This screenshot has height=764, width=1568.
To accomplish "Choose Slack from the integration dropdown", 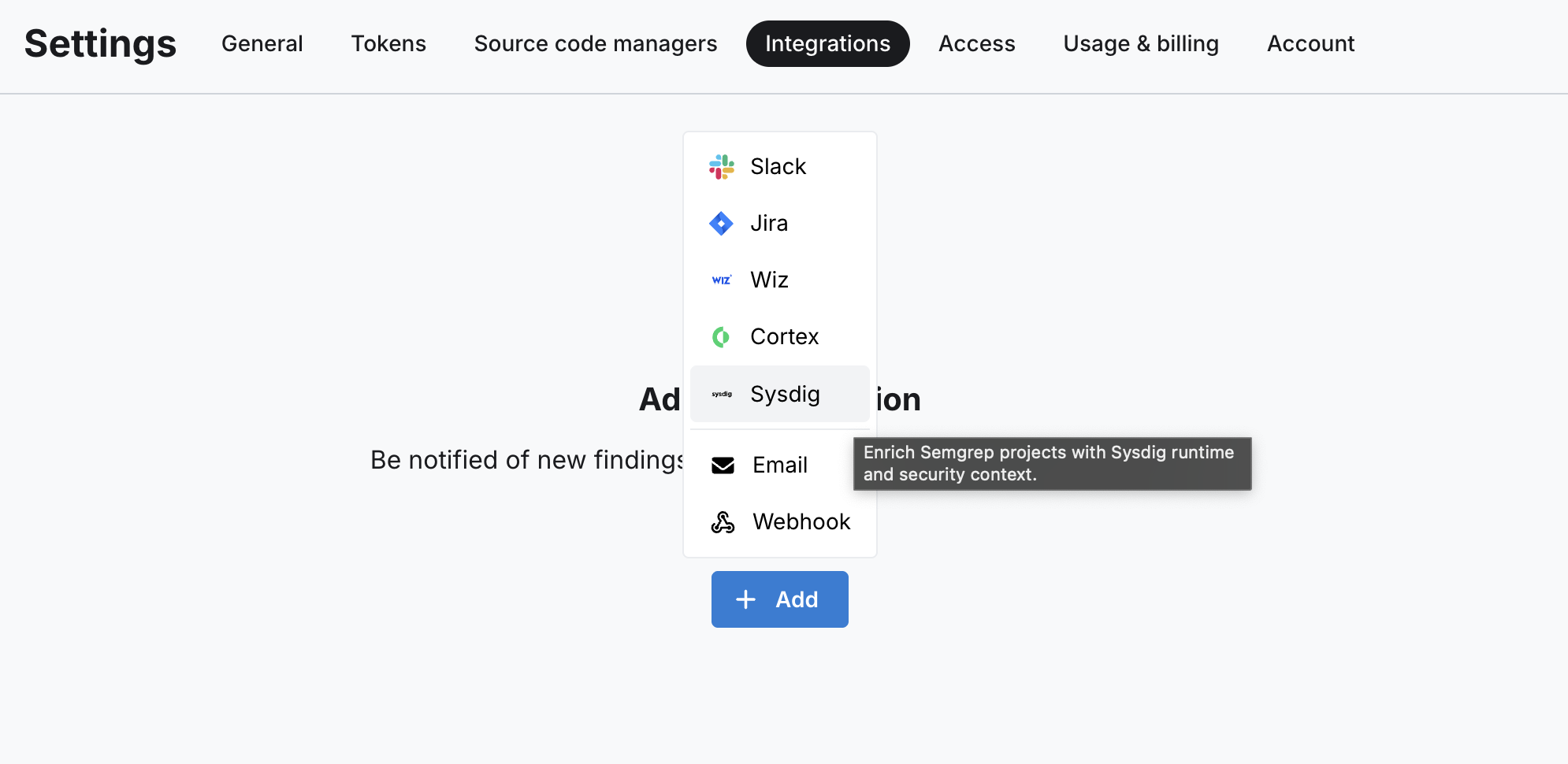I will (x=778, y=166).
